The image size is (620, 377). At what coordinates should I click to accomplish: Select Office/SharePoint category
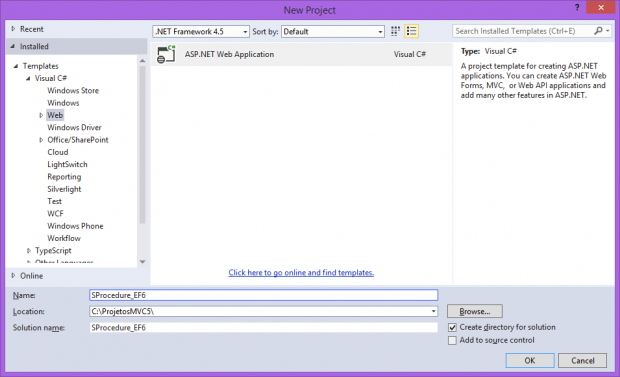click(x=78, y=140)
